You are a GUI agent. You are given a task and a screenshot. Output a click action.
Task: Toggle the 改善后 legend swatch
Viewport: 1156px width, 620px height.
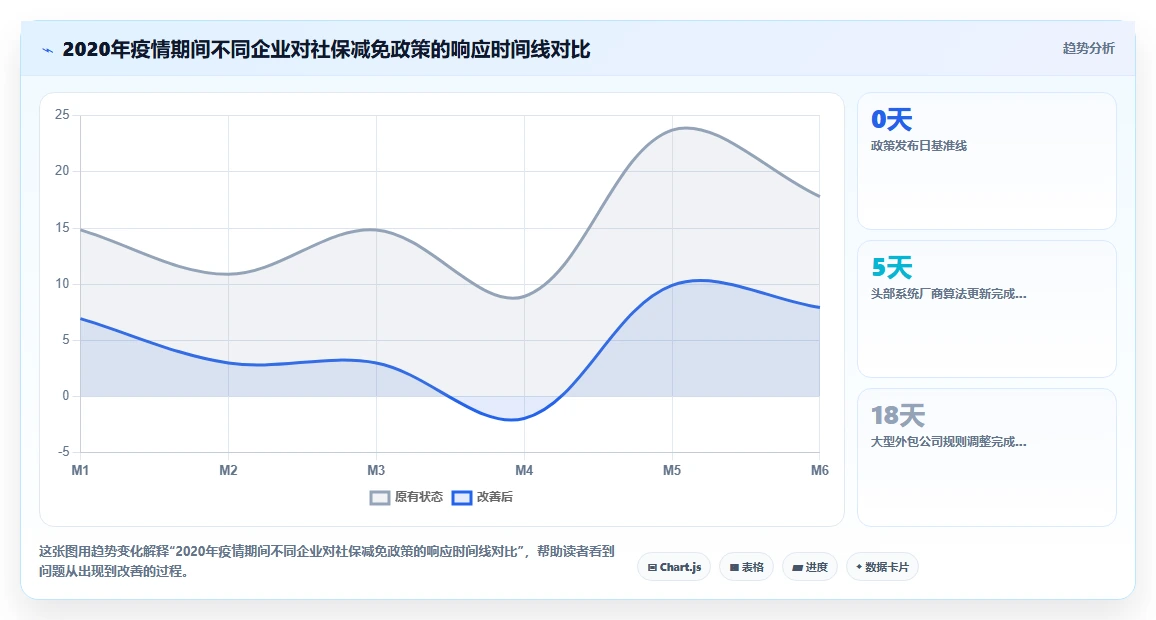tap(462, 498)
